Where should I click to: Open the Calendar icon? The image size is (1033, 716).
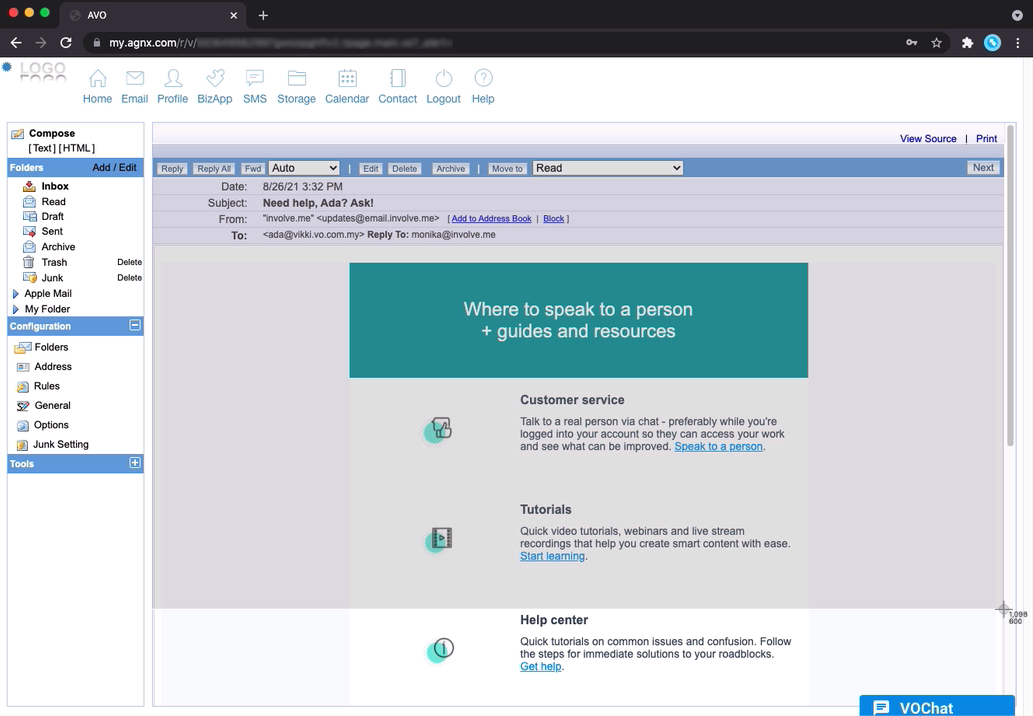(347, 79)
